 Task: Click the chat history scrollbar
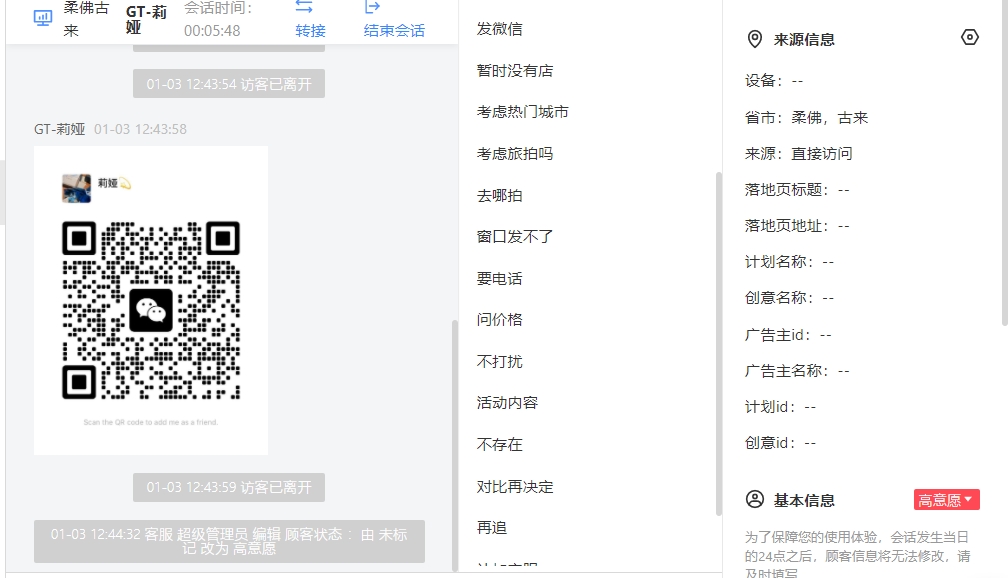(455, 445)
